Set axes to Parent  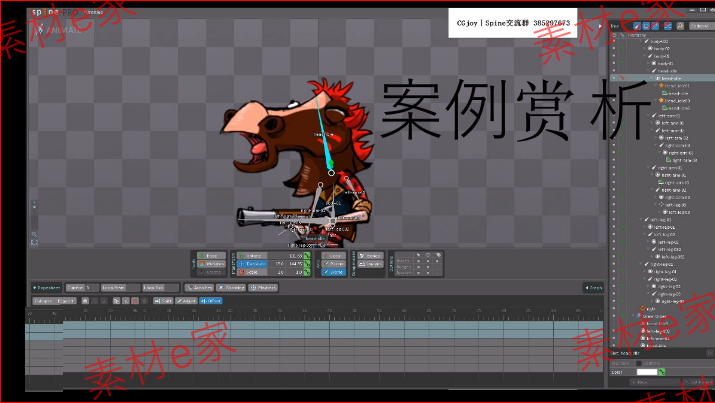pyautogui.click(x=334, y=264)
